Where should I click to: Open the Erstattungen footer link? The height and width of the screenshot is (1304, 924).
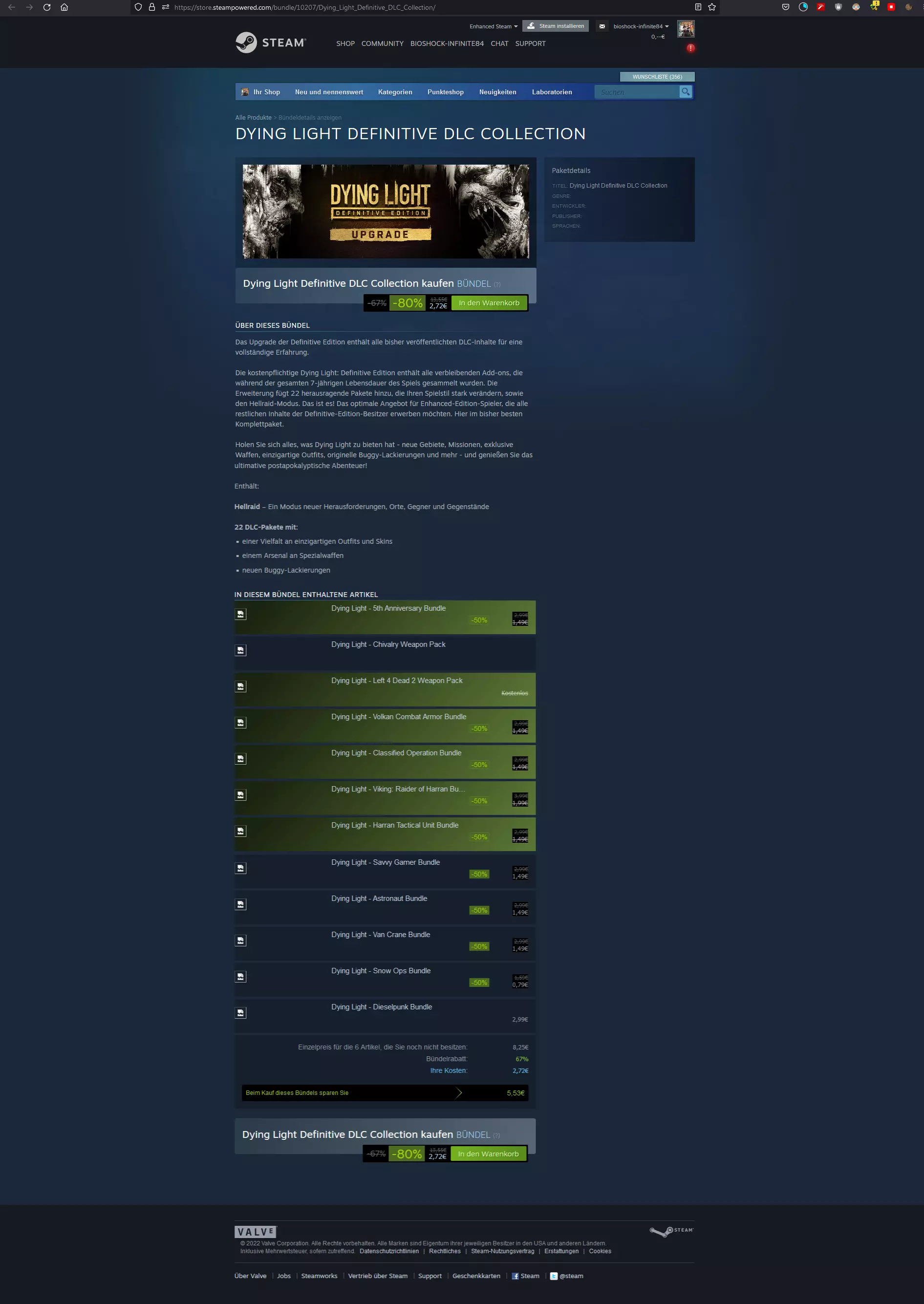pos(561,1251)
